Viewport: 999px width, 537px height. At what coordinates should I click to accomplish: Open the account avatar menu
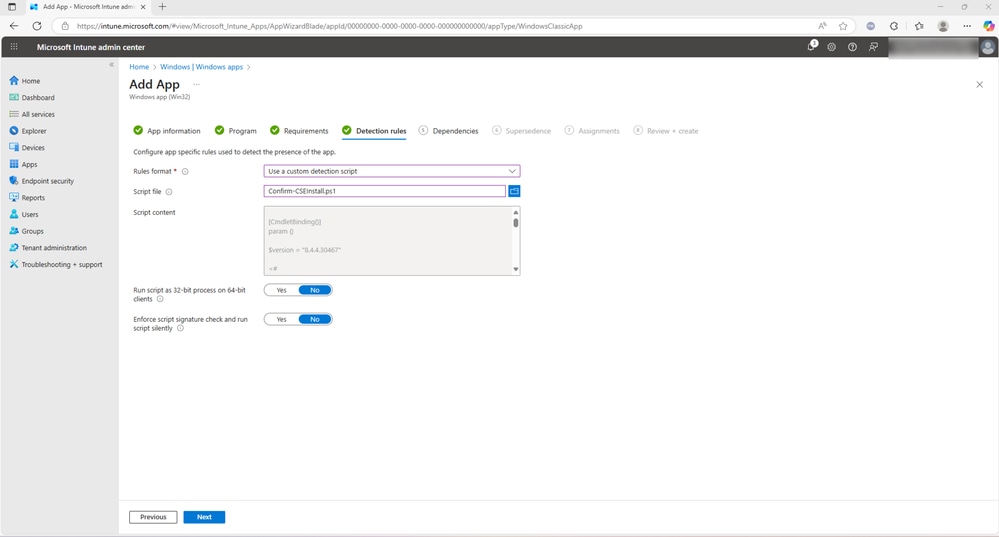click(x=988, y=47)
